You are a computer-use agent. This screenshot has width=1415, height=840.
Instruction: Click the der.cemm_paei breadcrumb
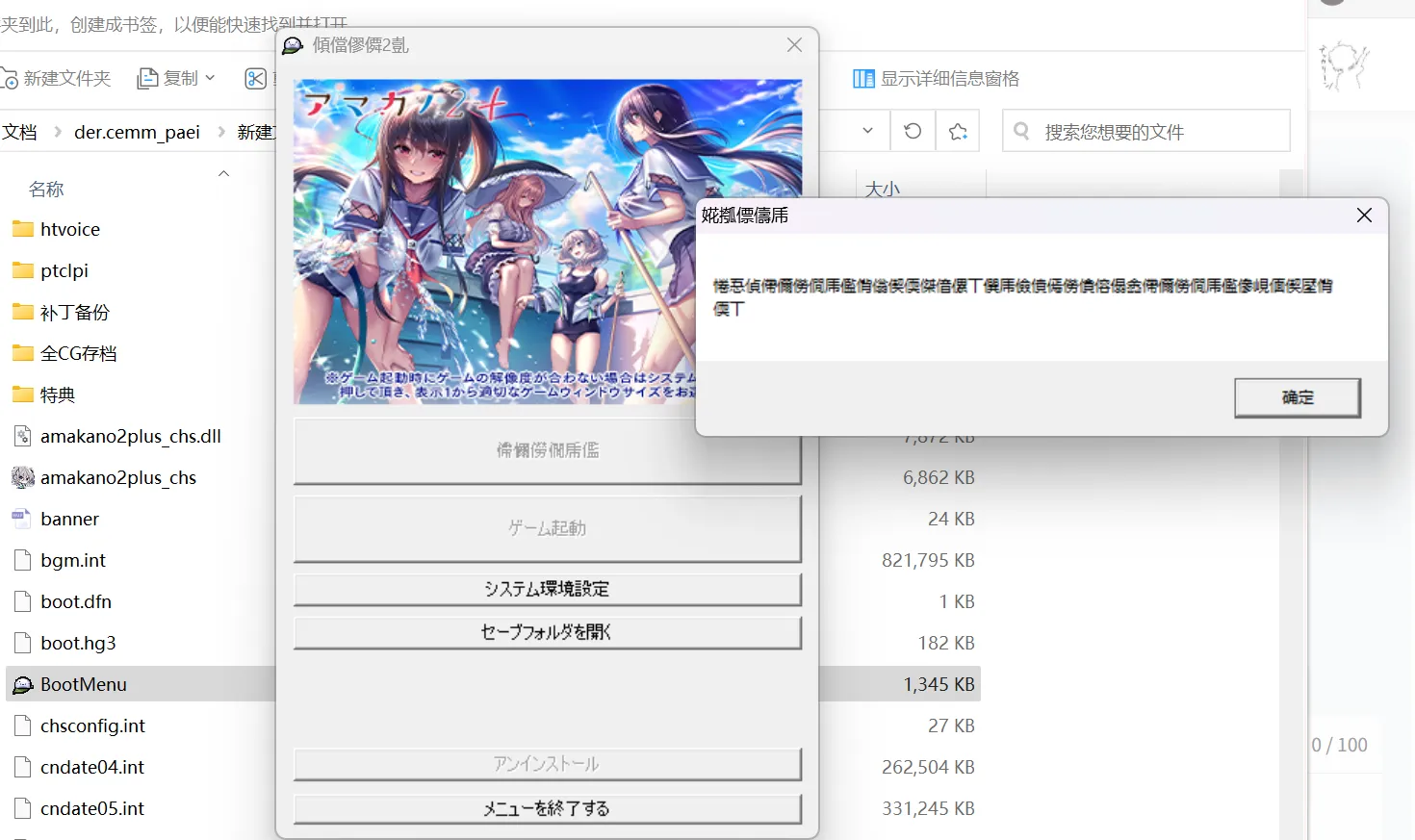click(x=137, y=132)
